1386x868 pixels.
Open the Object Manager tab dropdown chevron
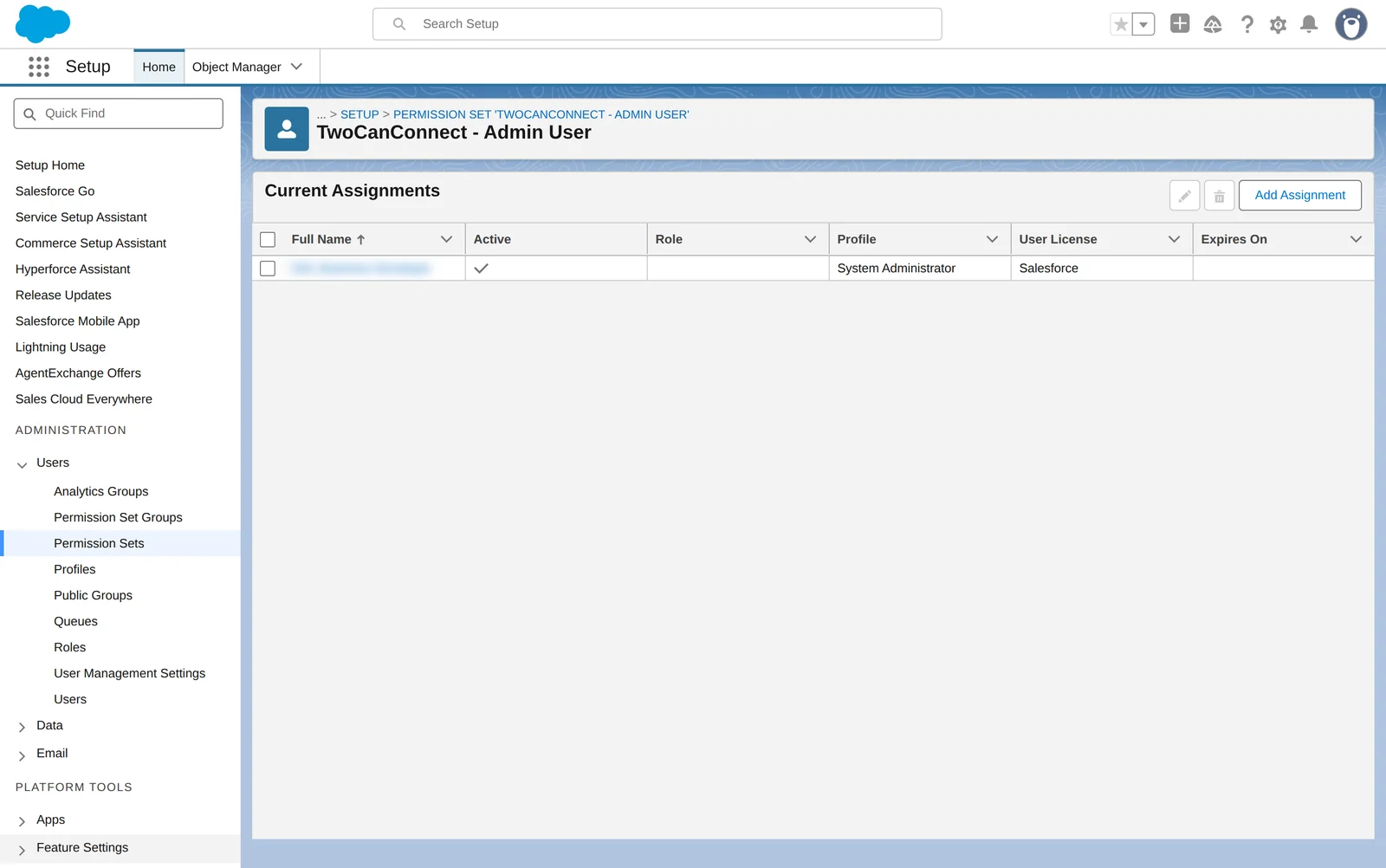[296, 67]
